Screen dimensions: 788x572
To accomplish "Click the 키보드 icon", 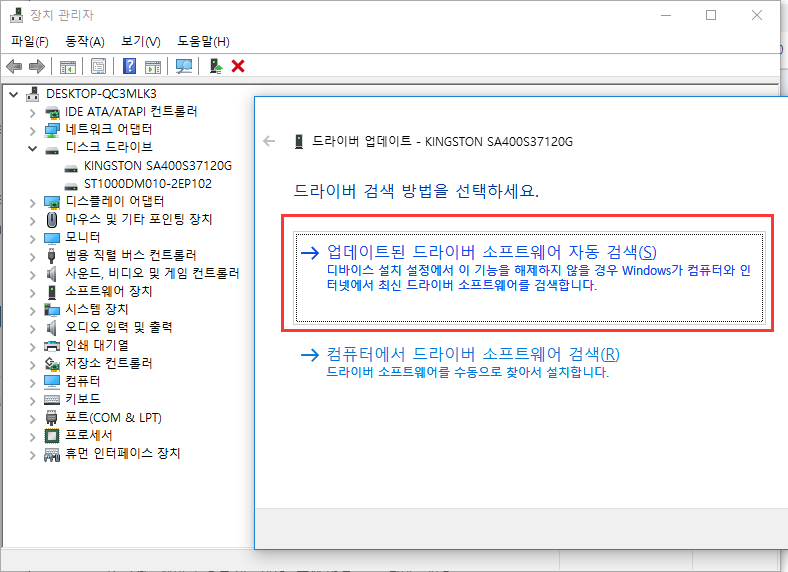I will (x=52, y=400).
